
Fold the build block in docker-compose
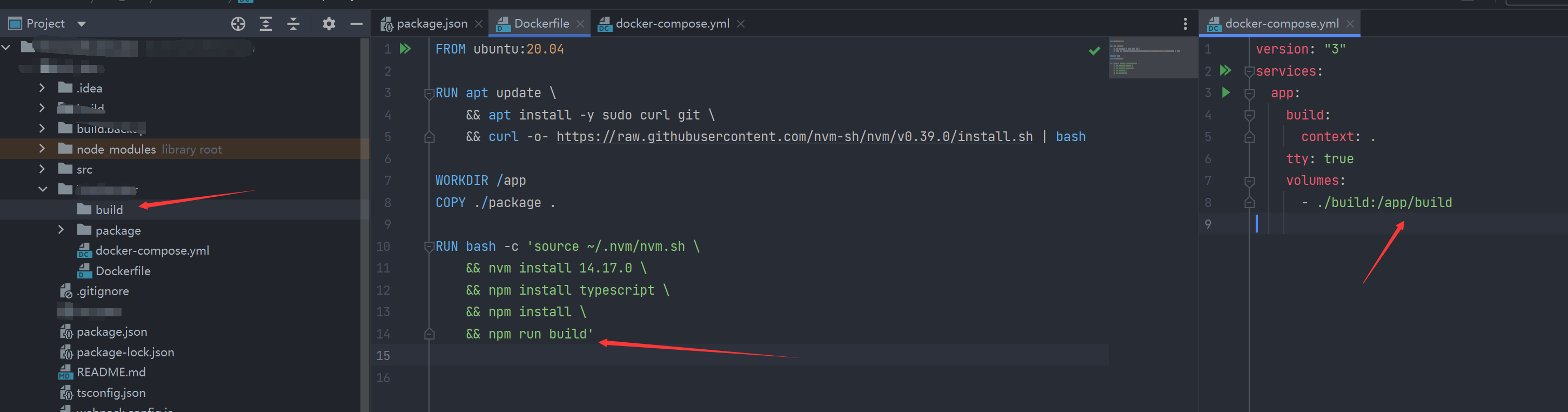pos(1249,115)
